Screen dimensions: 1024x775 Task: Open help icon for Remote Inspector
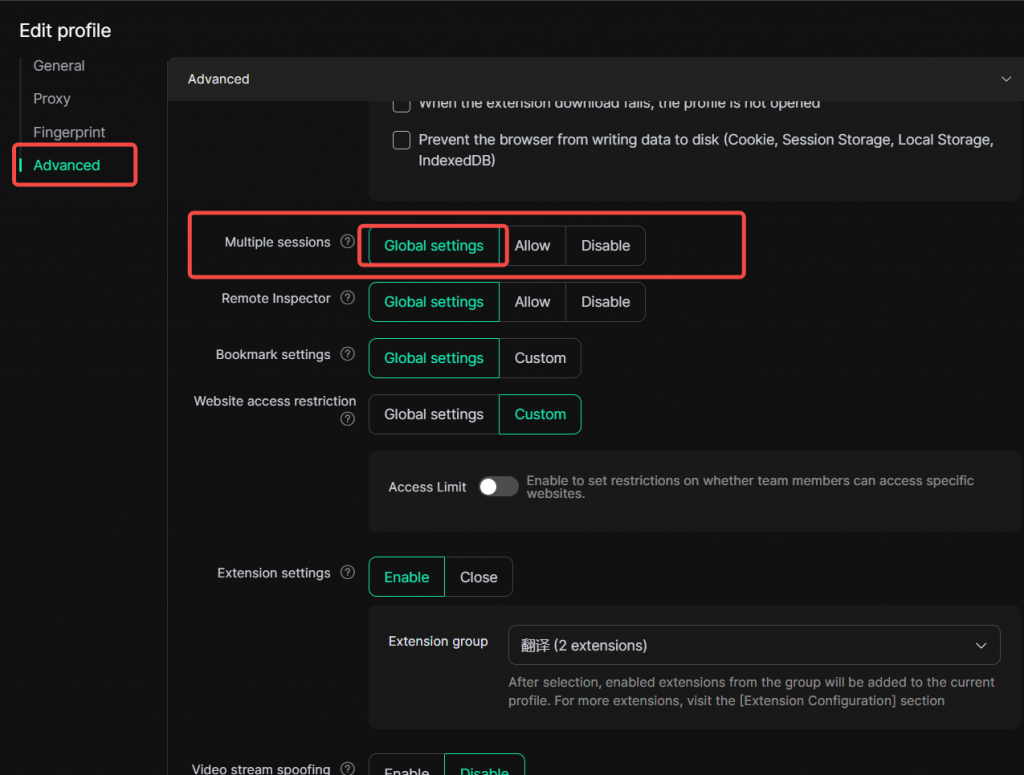pos(347,298)
